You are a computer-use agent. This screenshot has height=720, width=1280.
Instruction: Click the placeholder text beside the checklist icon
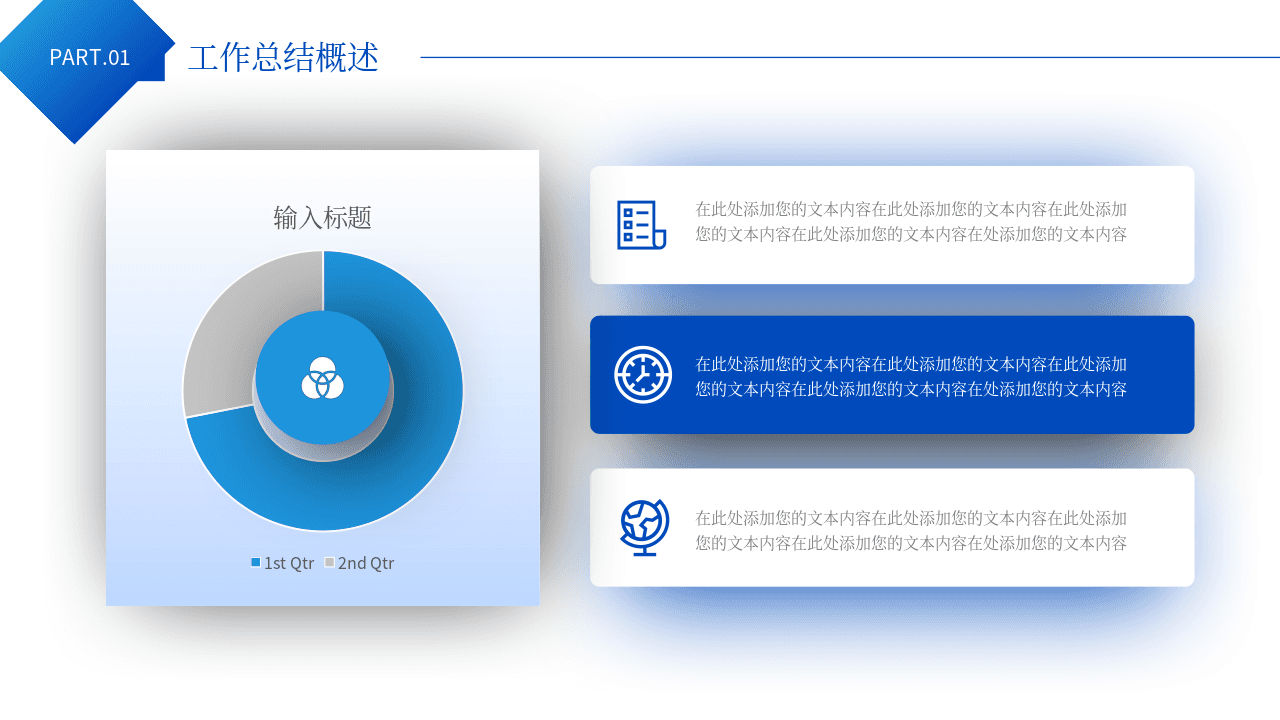[911, 222]
